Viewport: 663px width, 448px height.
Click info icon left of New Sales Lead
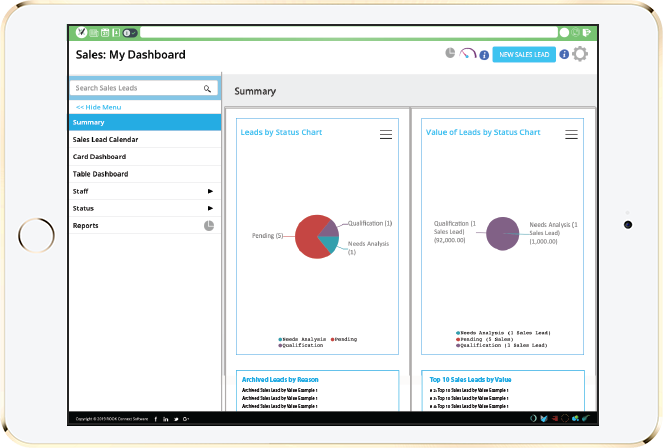point(484,55)
